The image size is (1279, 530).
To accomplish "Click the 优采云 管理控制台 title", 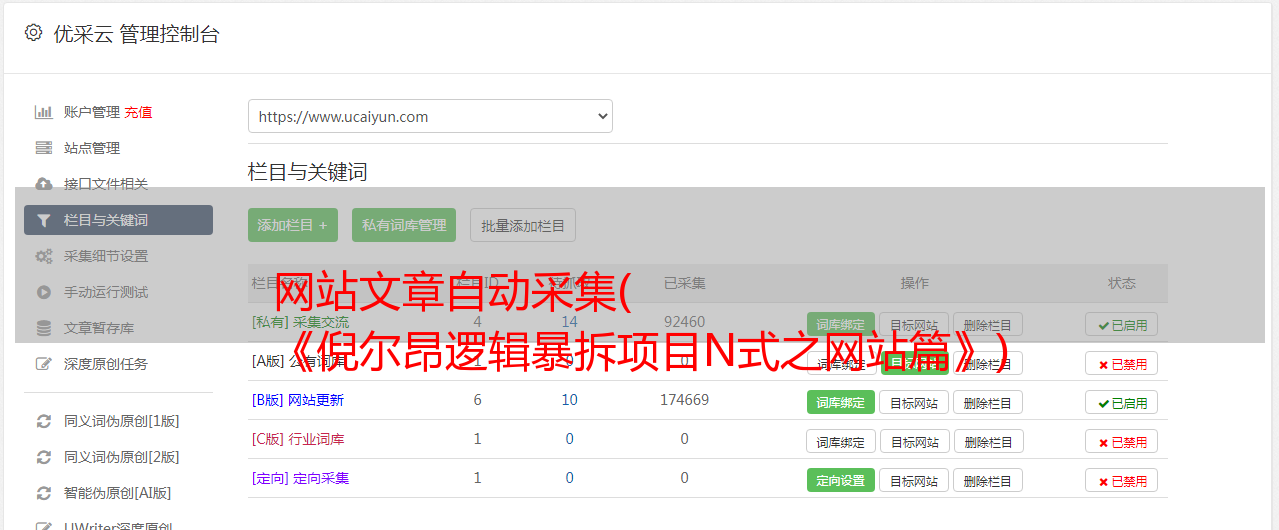I will 136,34.
